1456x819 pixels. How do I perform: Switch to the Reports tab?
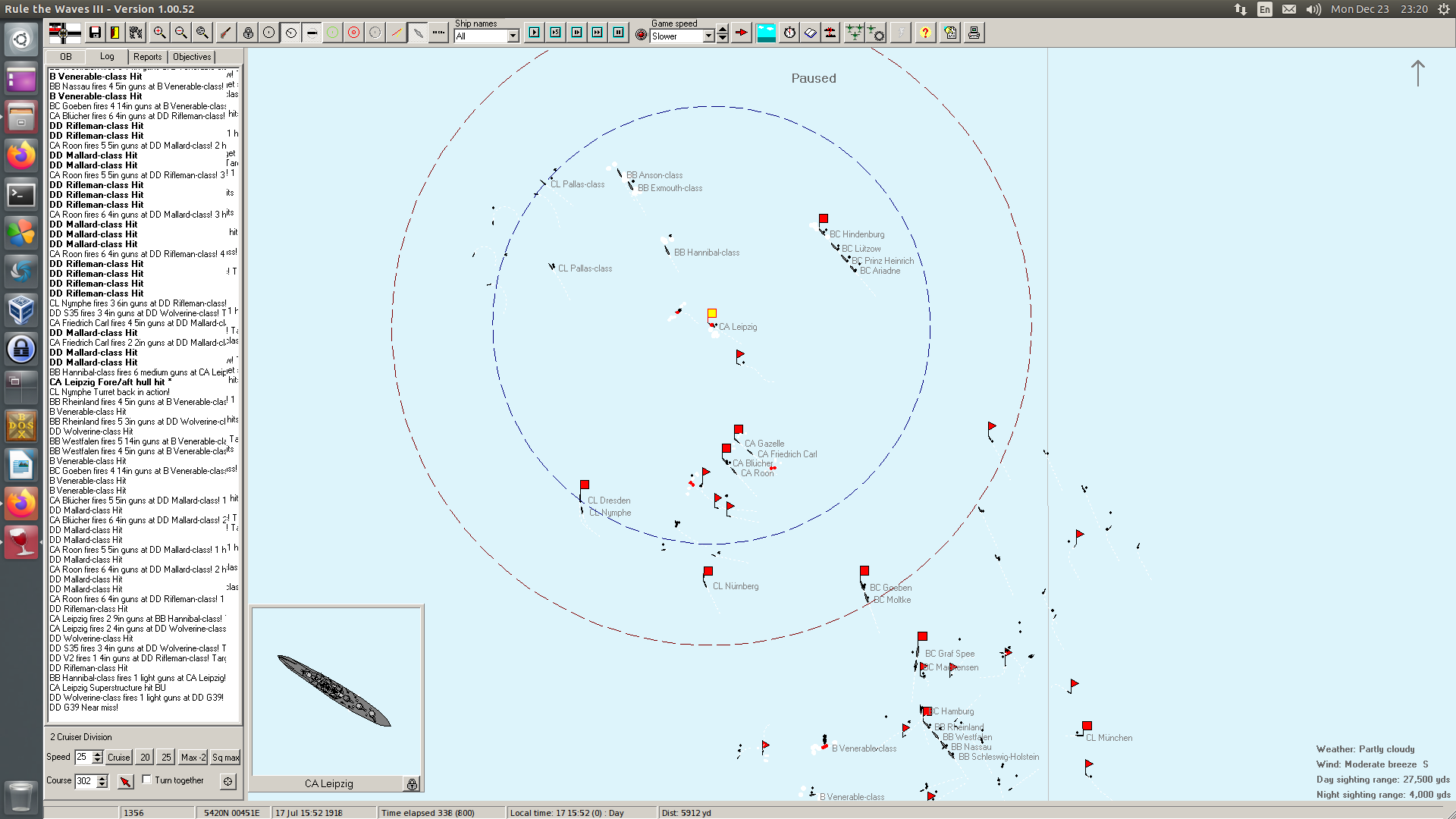tap(147, 57)
